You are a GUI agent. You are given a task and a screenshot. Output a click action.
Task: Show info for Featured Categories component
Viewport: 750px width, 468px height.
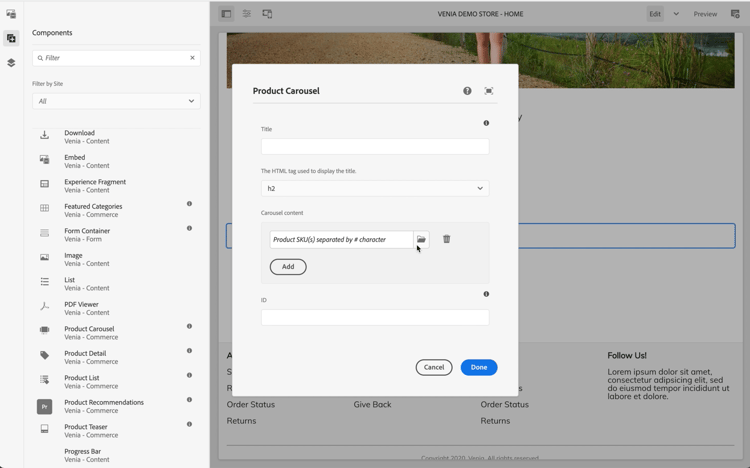pos(189,204)
